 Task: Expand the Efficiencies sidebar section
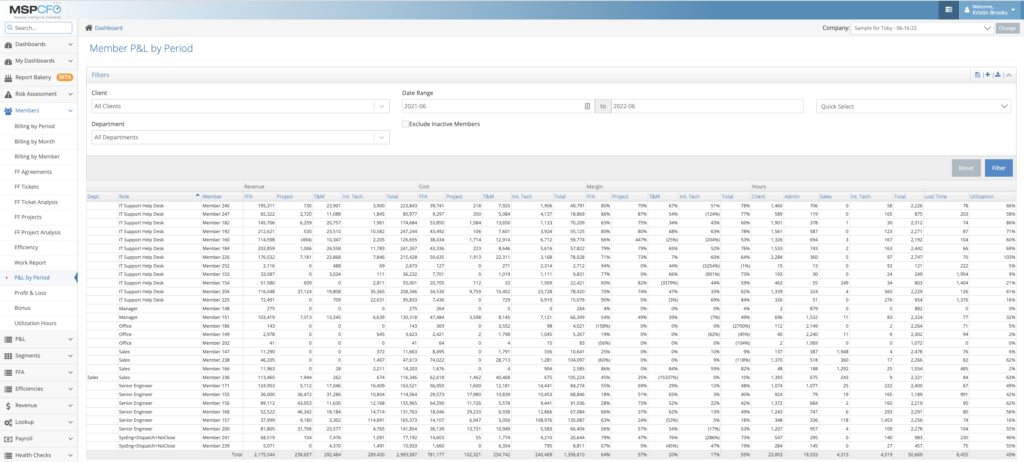click(39, 389)
